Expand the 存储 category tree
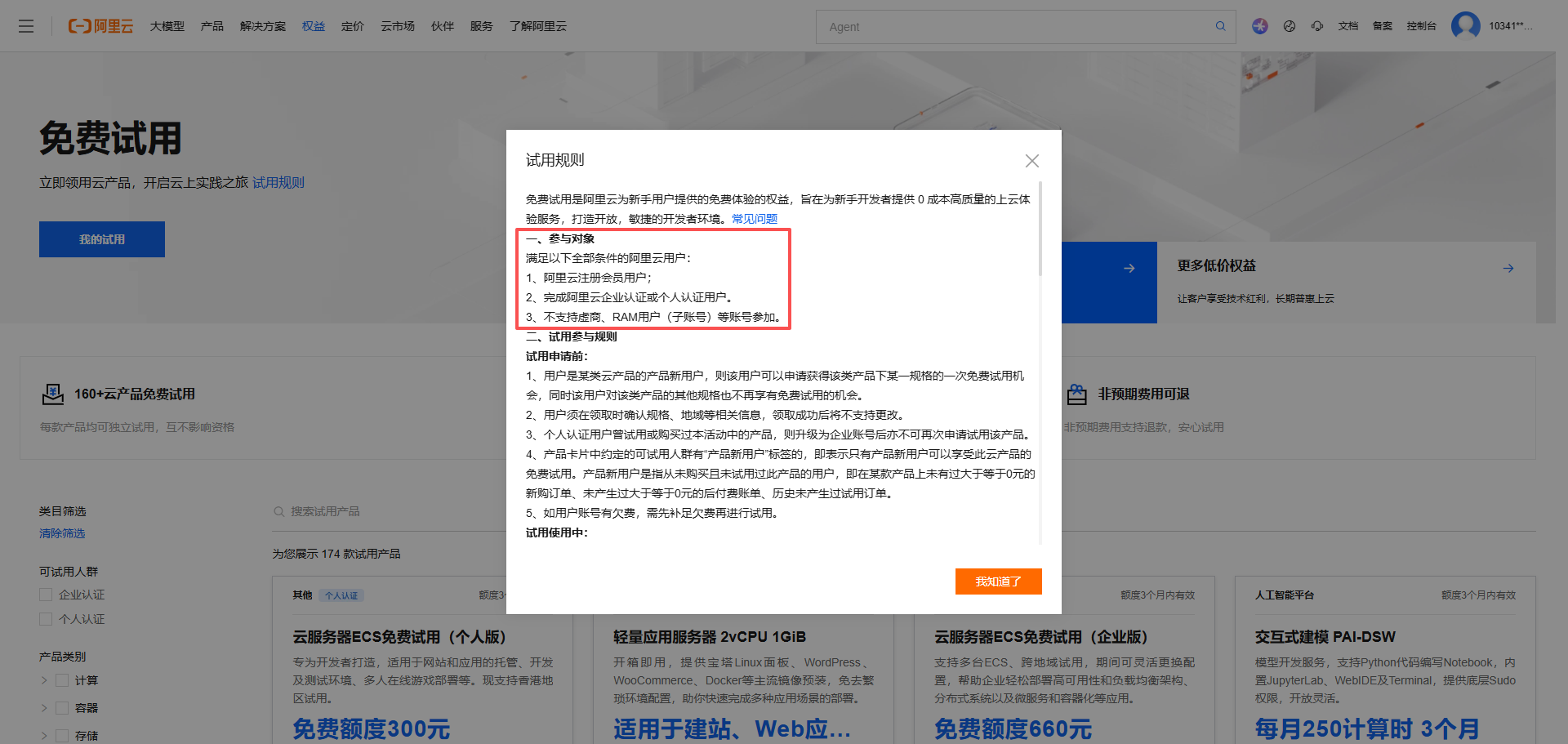Image resolution: width=1568 pixels, height=744 pixels. [x=44, y=736]
